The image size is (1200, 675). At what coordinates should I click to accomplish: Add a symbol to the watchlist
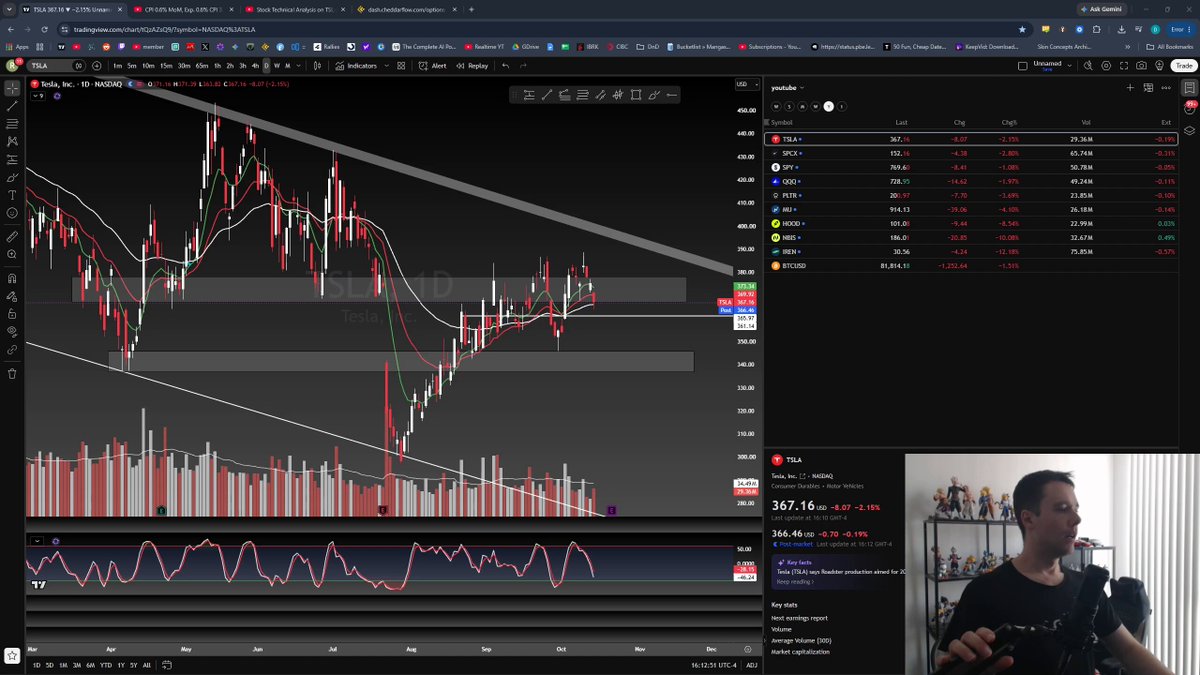point(1130,88)
